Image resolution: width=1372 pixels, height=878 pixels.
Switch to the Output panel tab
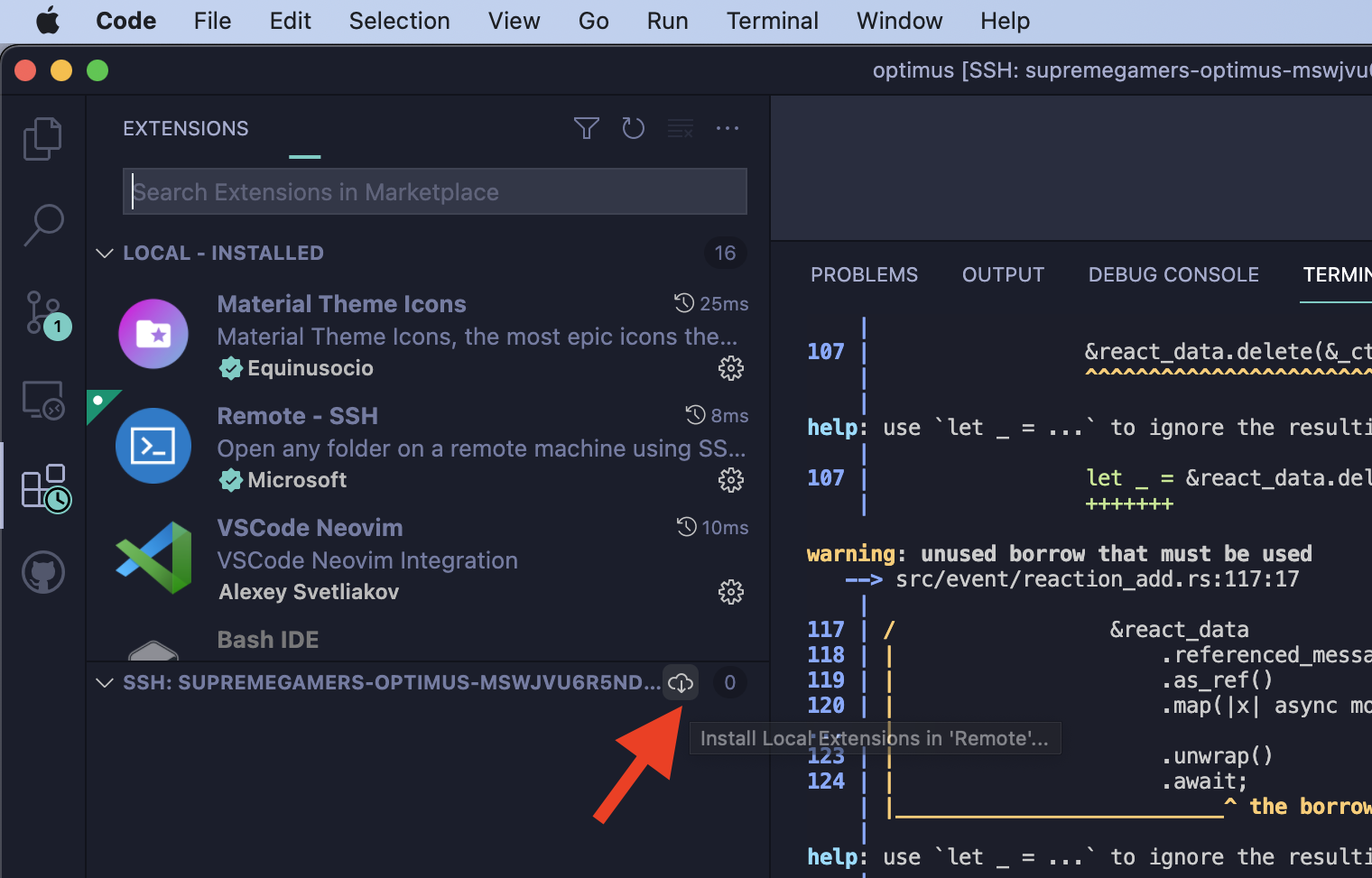[1003, 275]
